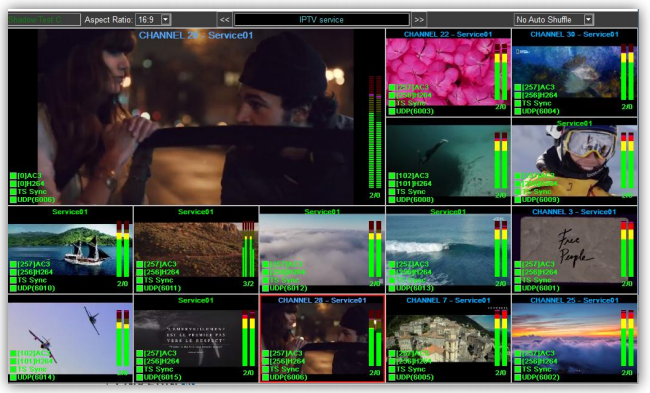The height and width of the screenshot is (393, 650).
Task: Click the Aspect Ratio label
Action: pyautogui.click(x=109, y=19)
